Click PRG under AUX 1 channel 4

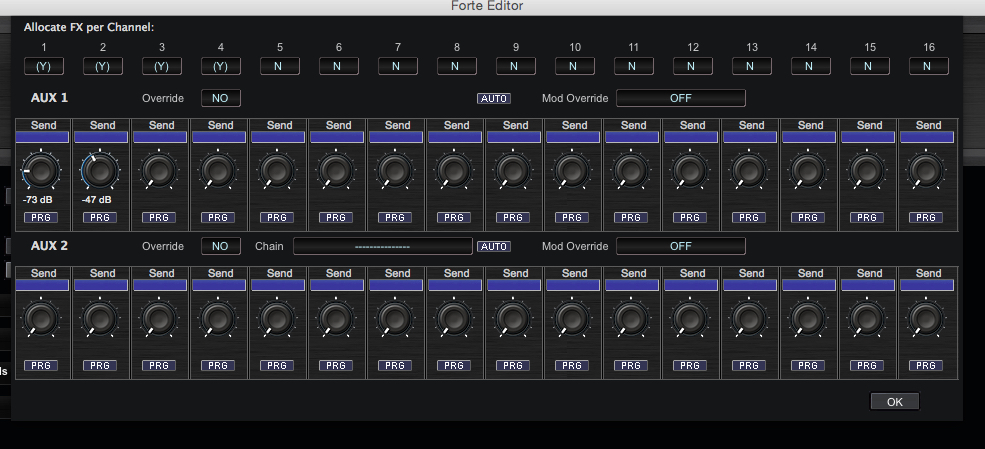click(x=218, y=217)
